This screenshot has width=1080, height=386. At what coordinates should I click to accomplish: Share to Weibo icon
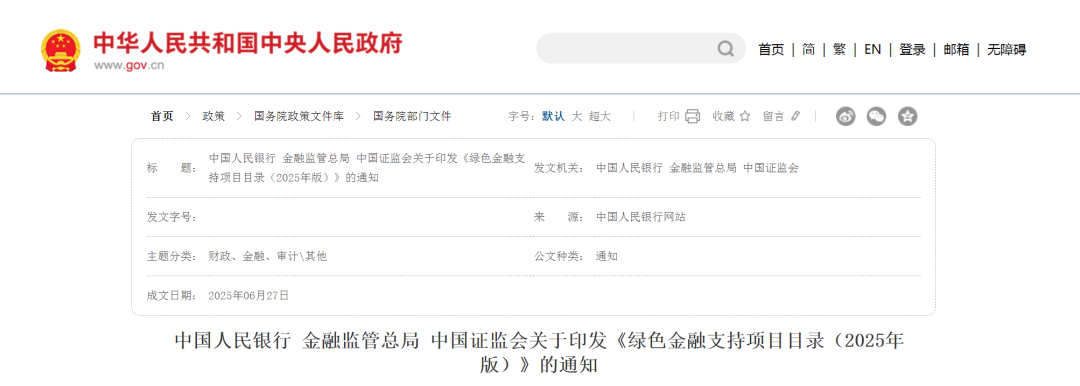coord(846,116)
